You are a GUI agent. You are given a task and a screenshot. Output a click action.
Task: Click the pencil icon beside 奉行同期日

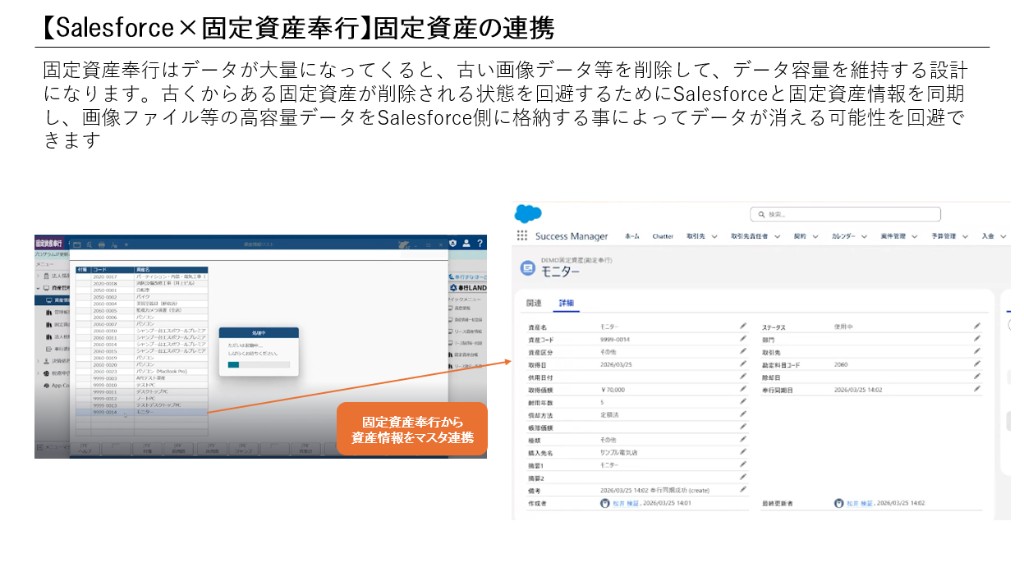[x=977, y=388]
